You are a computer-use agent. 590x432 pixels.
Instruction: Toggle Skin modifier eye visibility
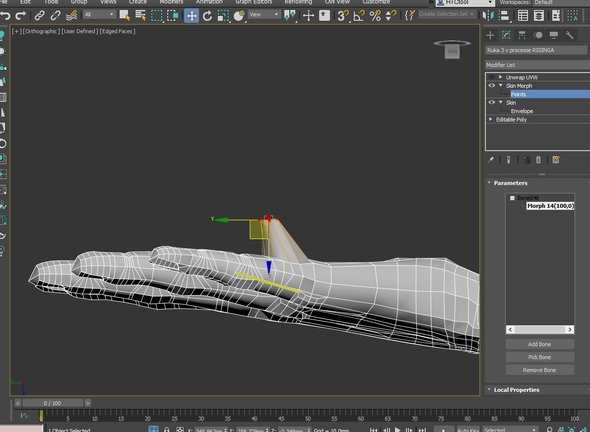[491, 102]
